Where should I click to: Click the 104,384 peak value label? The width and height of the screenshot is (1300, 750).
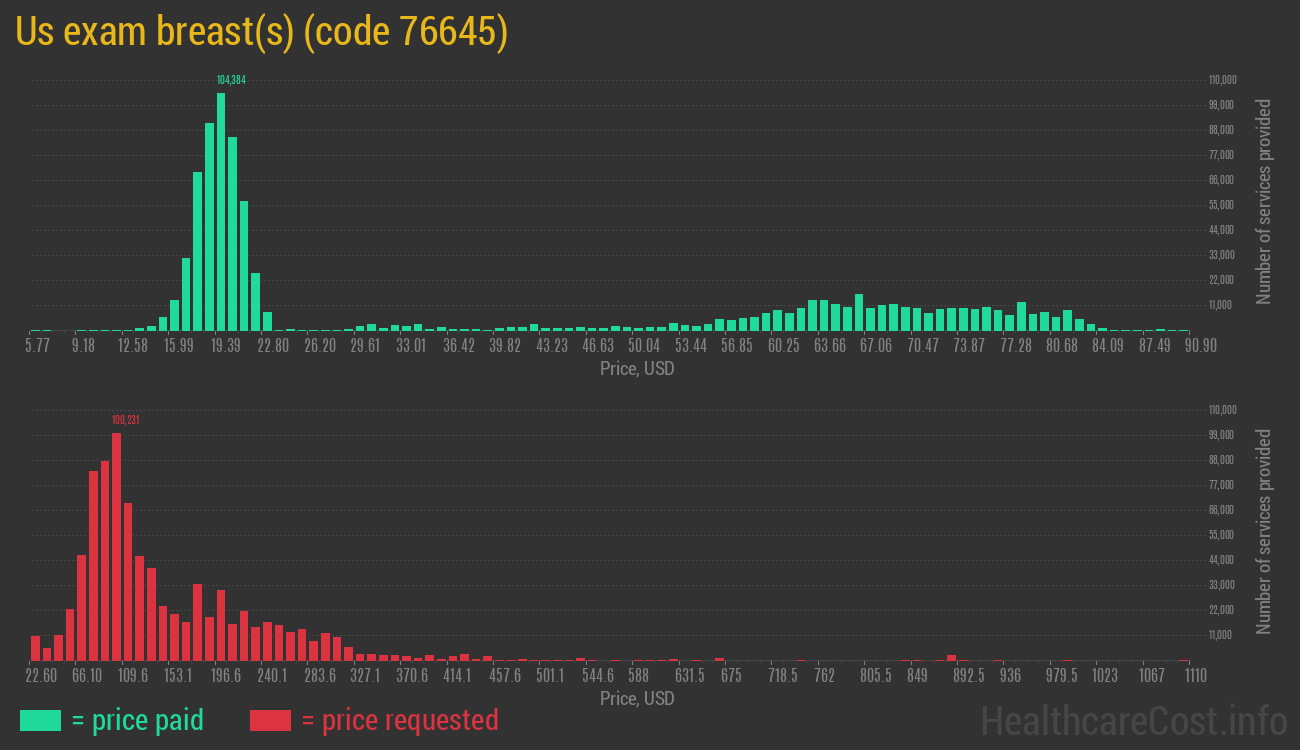pos(231,80)
